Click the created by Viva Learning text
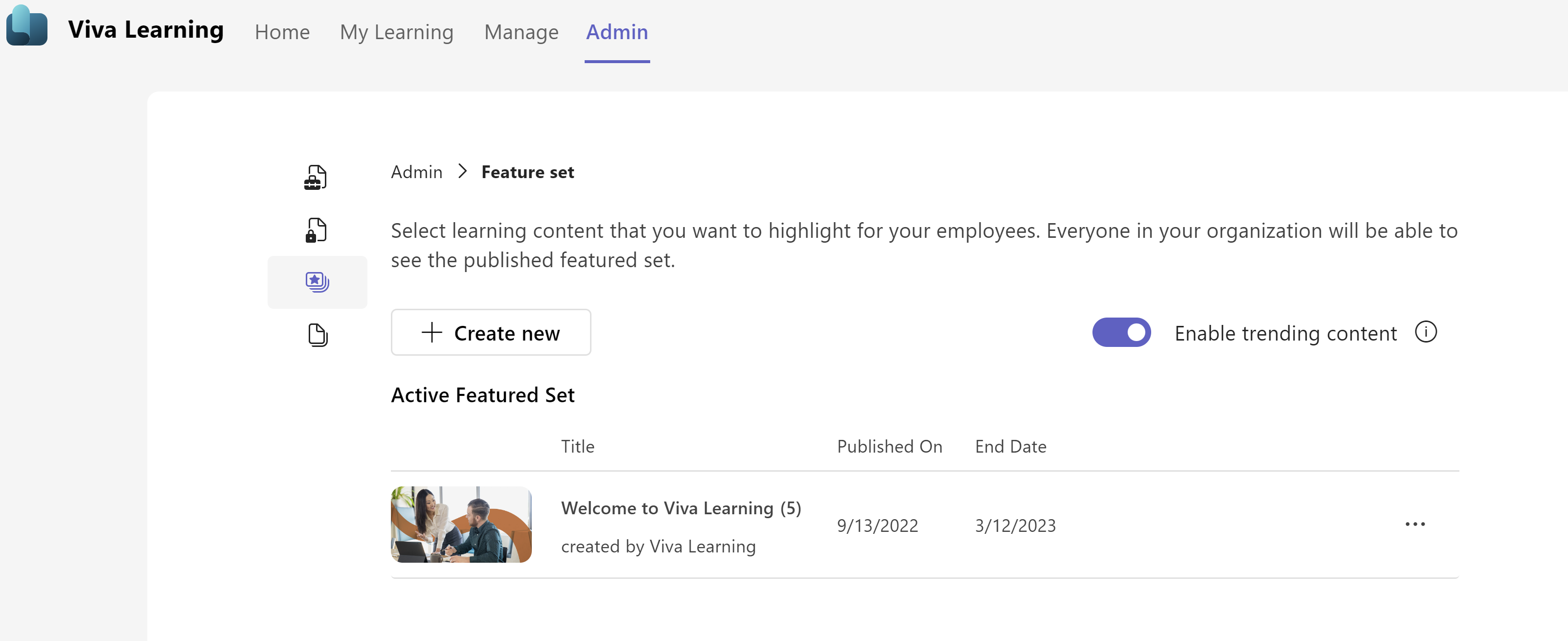1568x641 pixels. [658, 547]
